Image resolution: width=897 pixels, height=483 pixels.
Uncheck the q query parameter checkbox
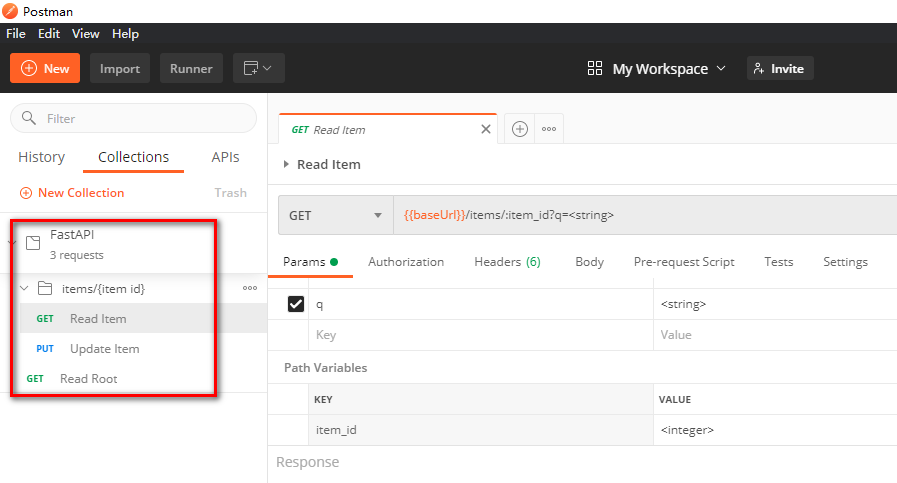[296, 304]
